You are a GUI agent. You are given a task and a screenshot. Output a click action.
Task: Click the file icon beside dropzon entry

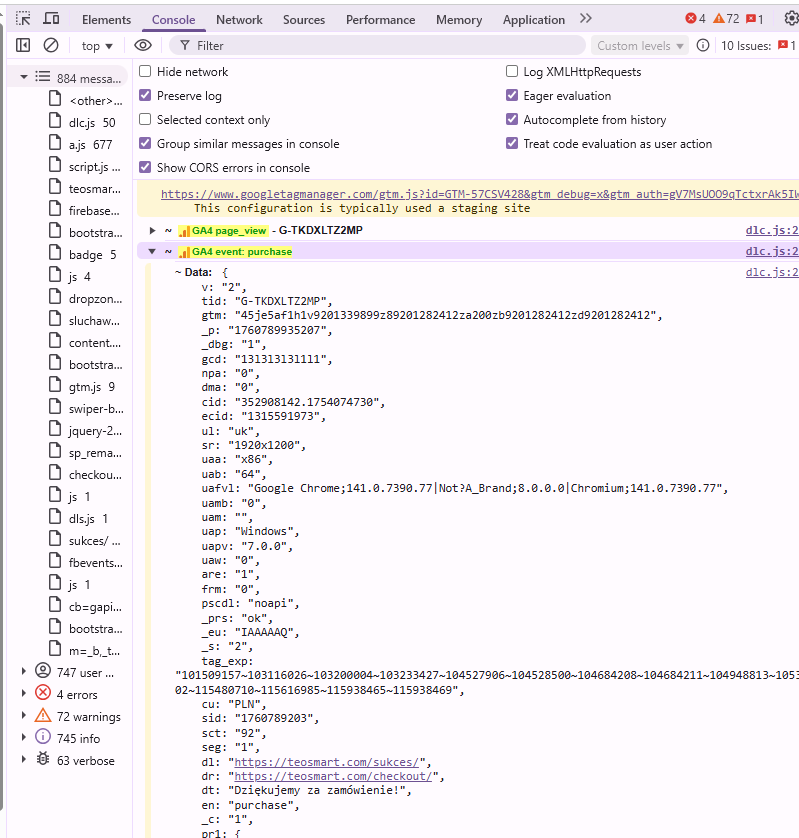tap(55, 297)
